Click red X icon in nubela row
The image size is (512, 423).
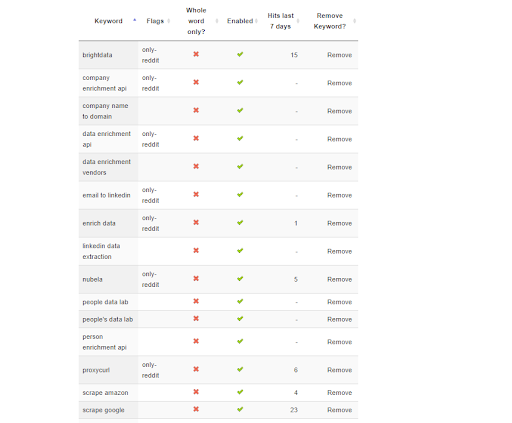point(196,279)
